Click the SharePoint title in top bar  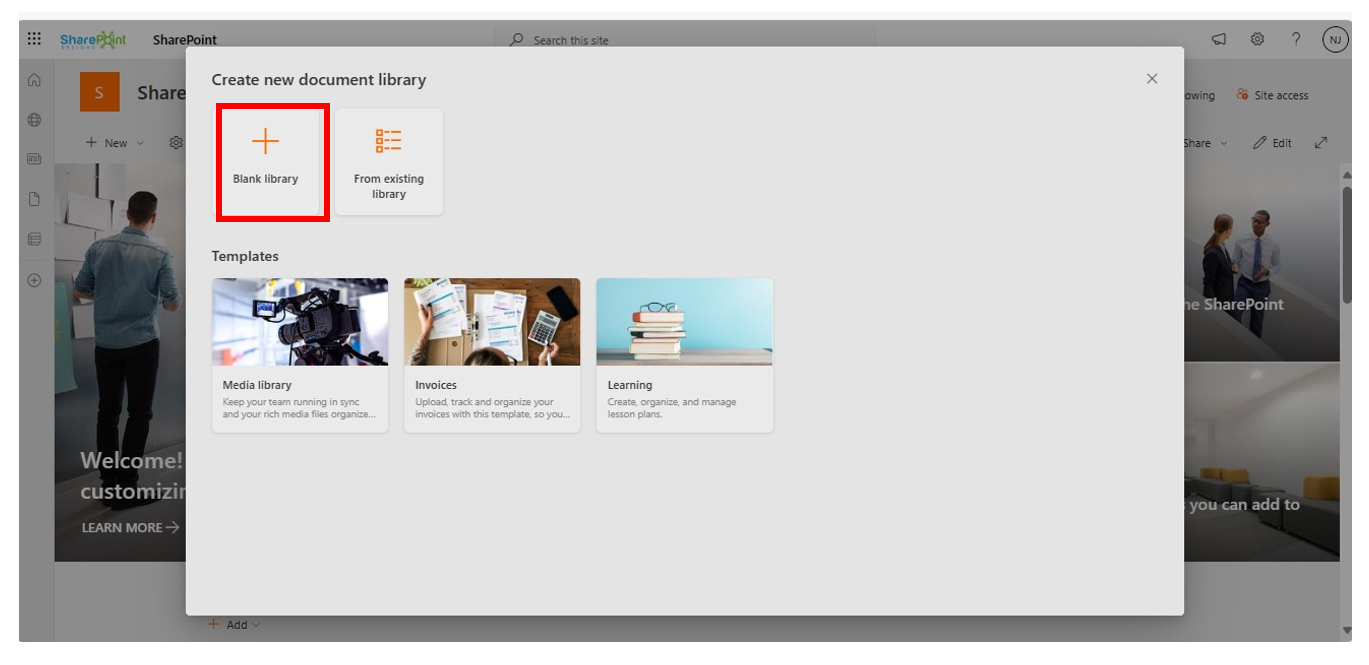[x=183, y=39]
